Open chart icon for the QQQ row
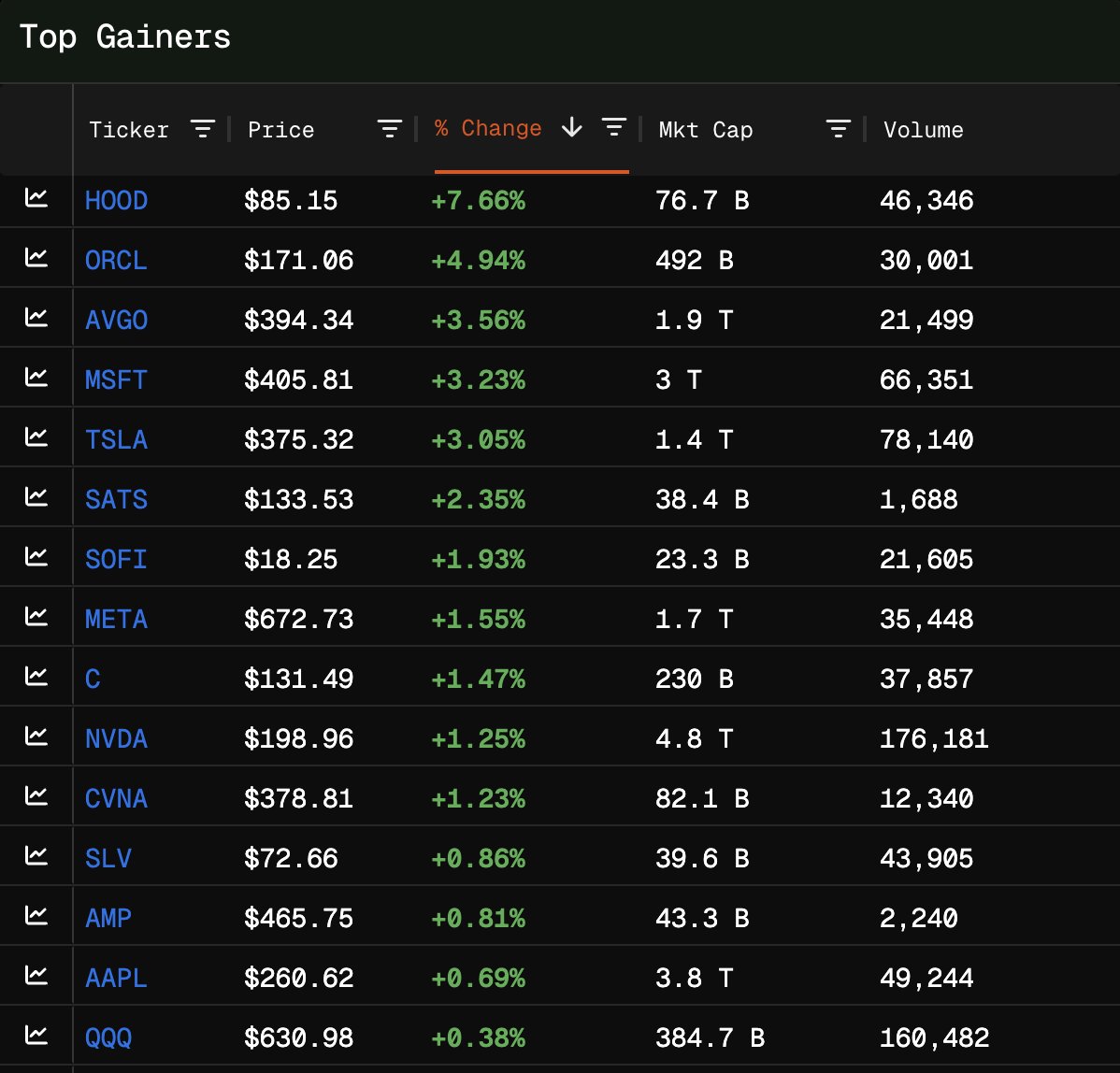Viewport: 1120px width, 1073px height. click(x=36, y=1036)
